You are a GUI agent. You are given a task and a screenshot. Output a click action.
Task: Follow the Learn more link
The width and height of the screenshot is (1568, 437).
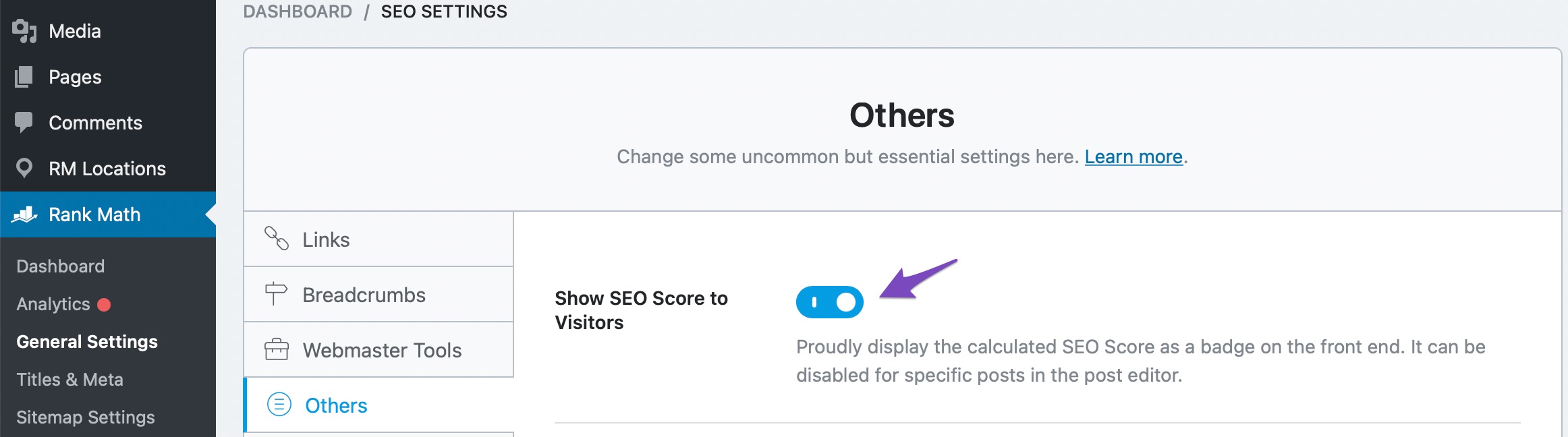click(x=1133, y=156)
